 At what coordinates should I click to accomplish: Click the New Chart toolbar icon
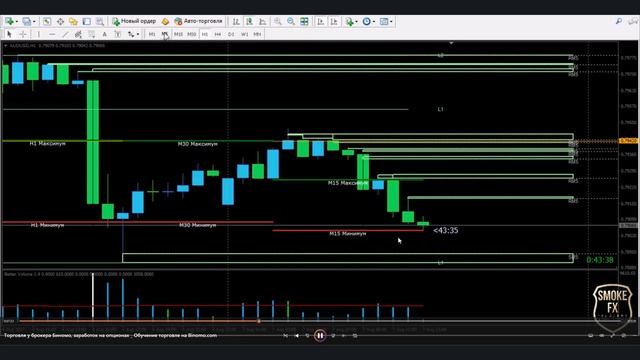click(9, 21)
